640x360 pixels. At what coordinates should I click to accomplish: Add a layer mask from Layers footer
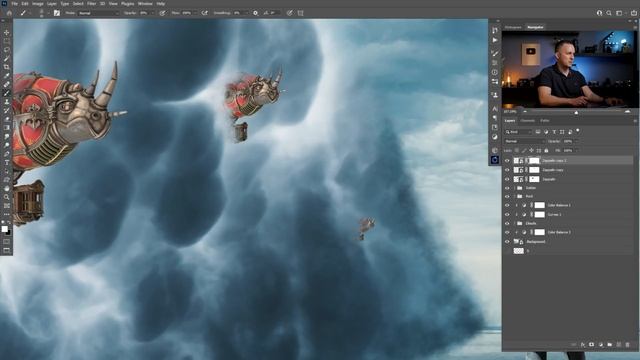click(x=591, y=344)
